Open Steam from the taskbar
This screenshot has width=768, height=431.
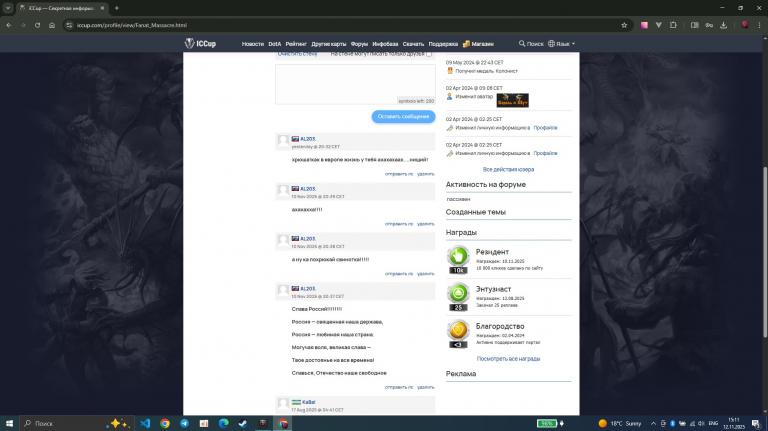(243, 423)
